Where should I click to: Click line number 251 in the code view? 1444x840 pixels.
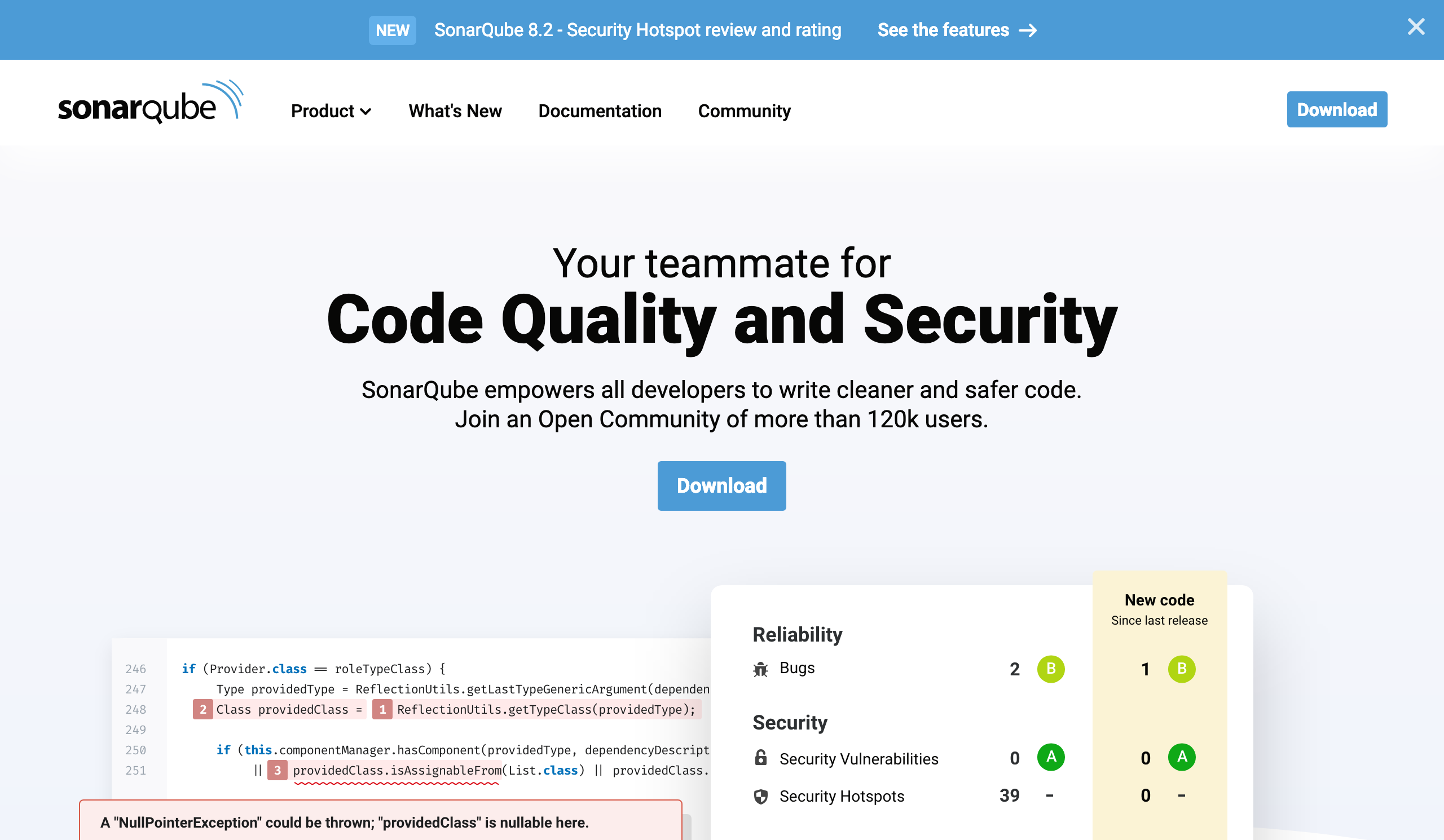pos(136,770)
